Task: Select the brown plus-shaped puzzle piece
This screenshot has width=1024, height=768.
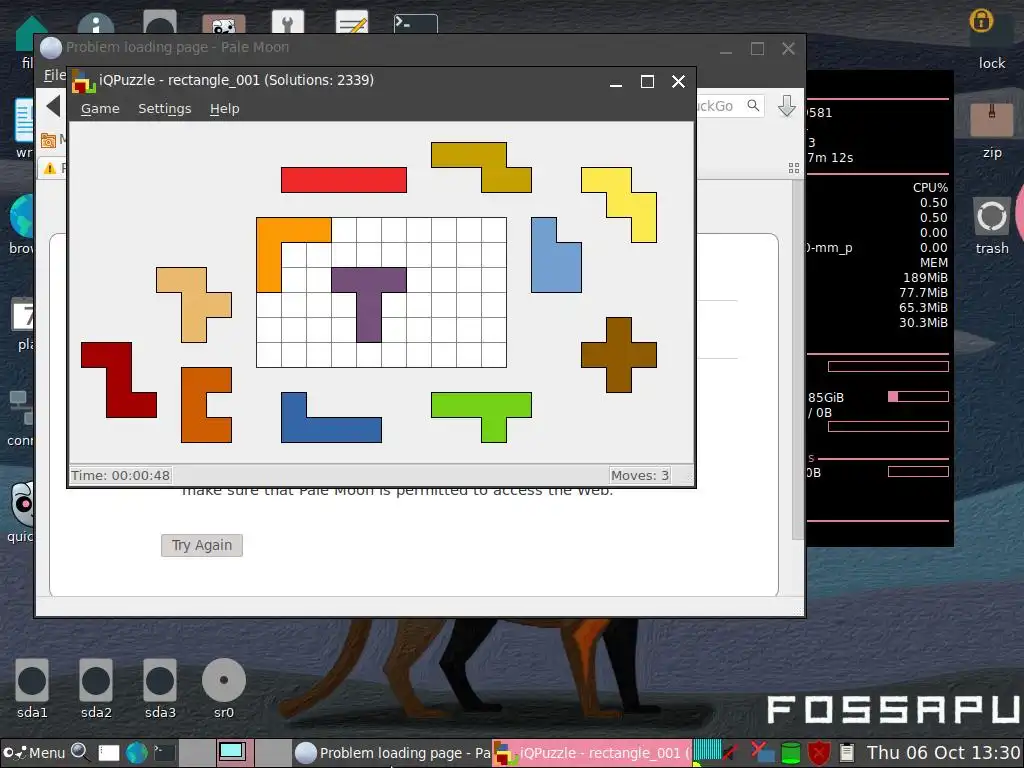Action: pos(619,355)
